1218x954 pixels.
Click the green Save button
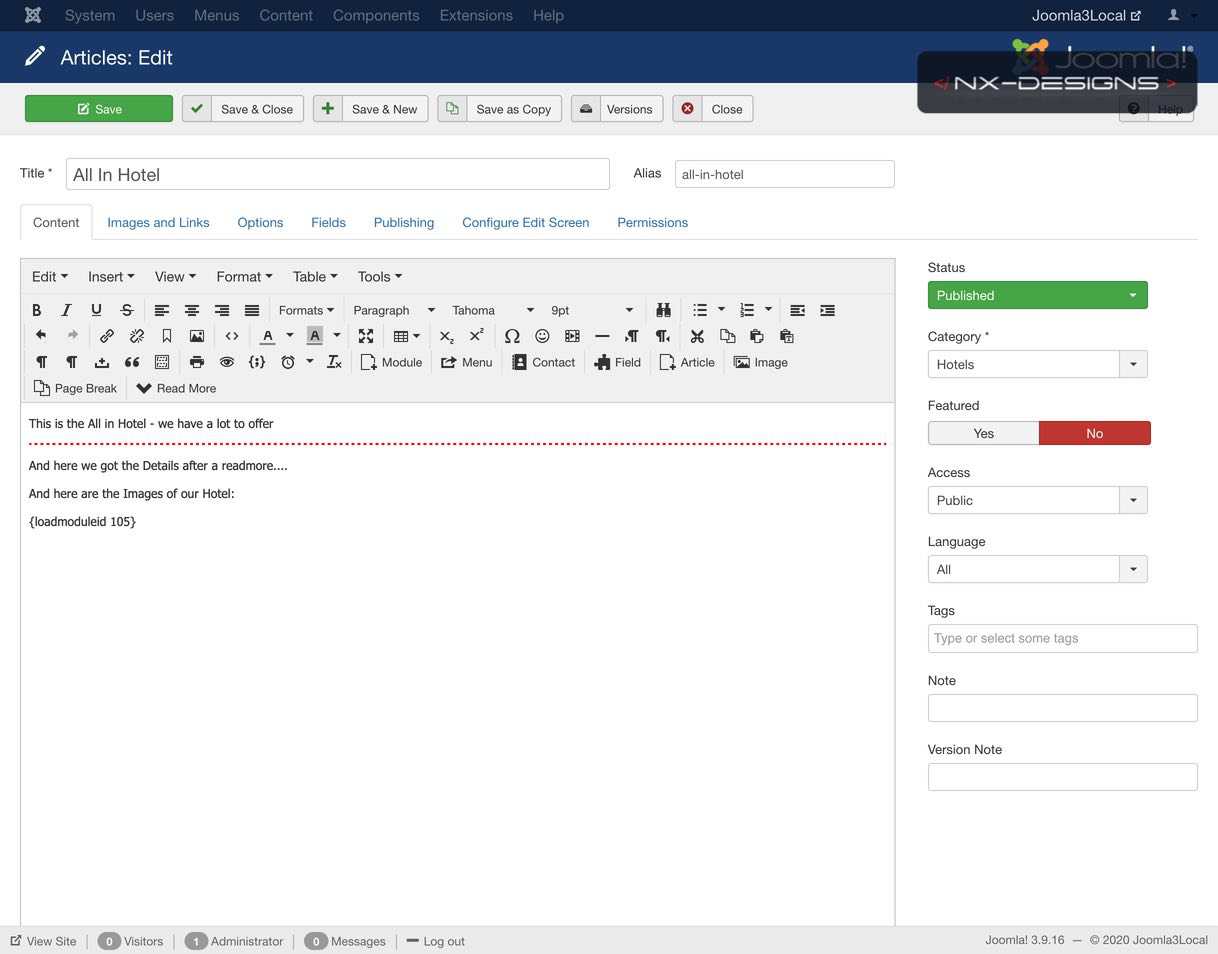point(99,109)
